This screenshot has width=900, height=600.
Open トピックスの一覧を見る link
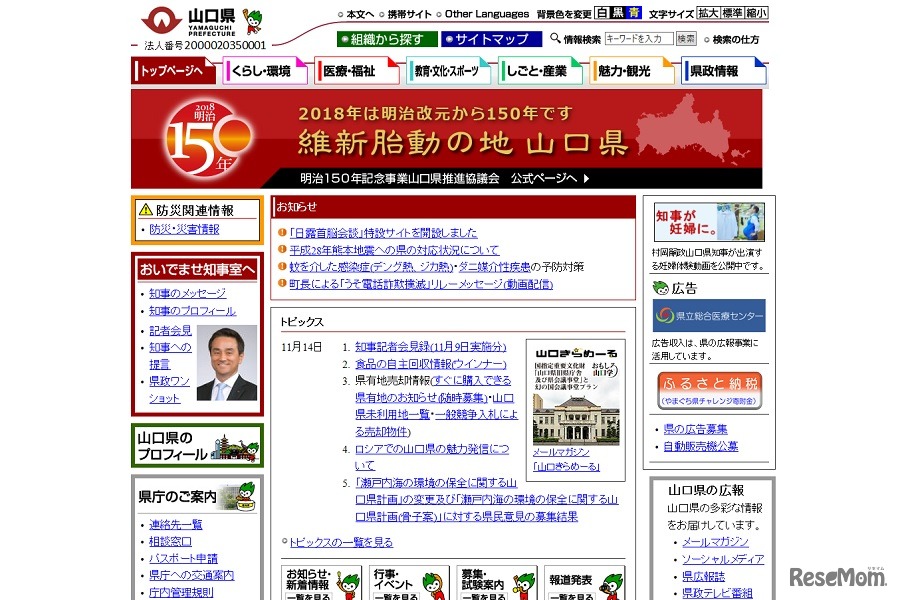point(341,542)
